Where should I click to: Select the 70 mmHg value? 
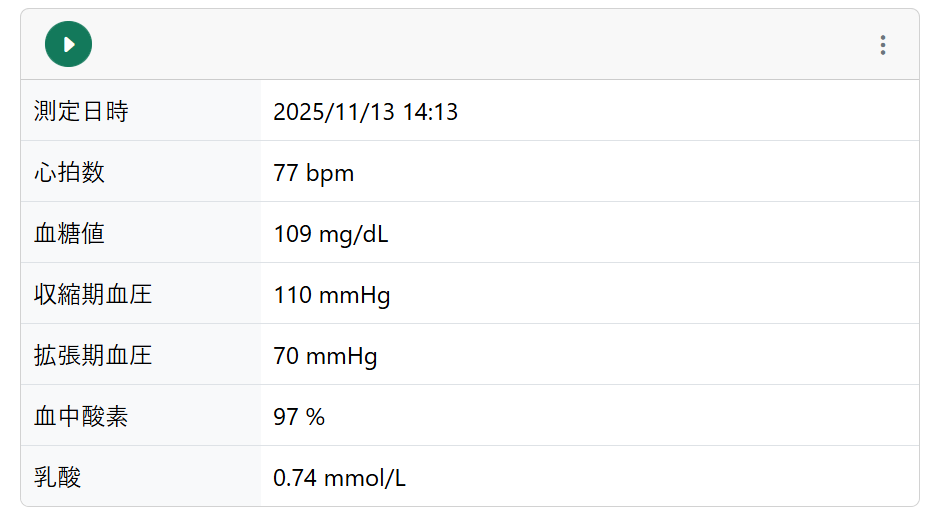click(x=325, y=357)
